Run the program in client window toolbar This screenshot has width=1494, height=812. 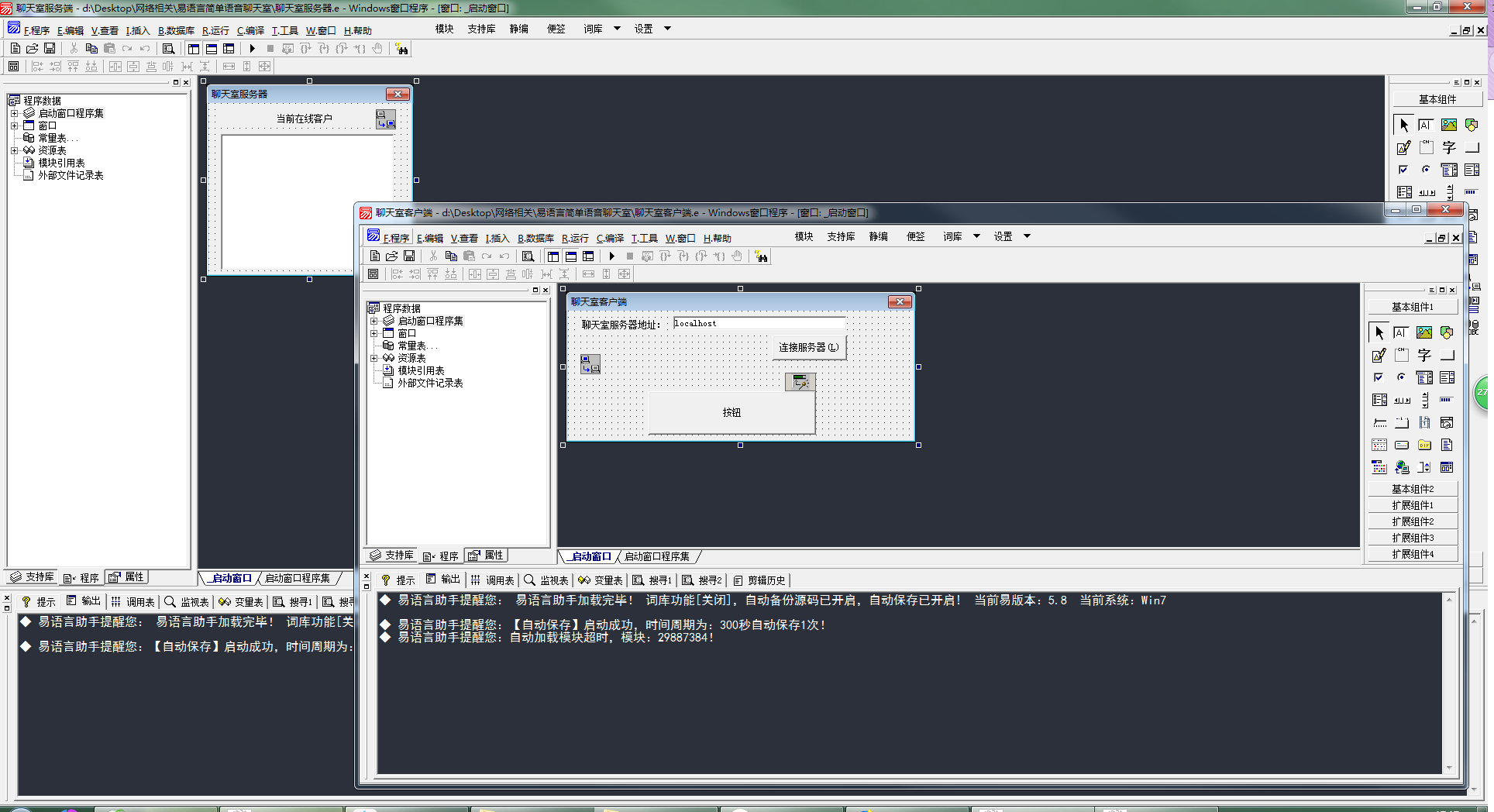pyautogui.click(x=612, y=256)
